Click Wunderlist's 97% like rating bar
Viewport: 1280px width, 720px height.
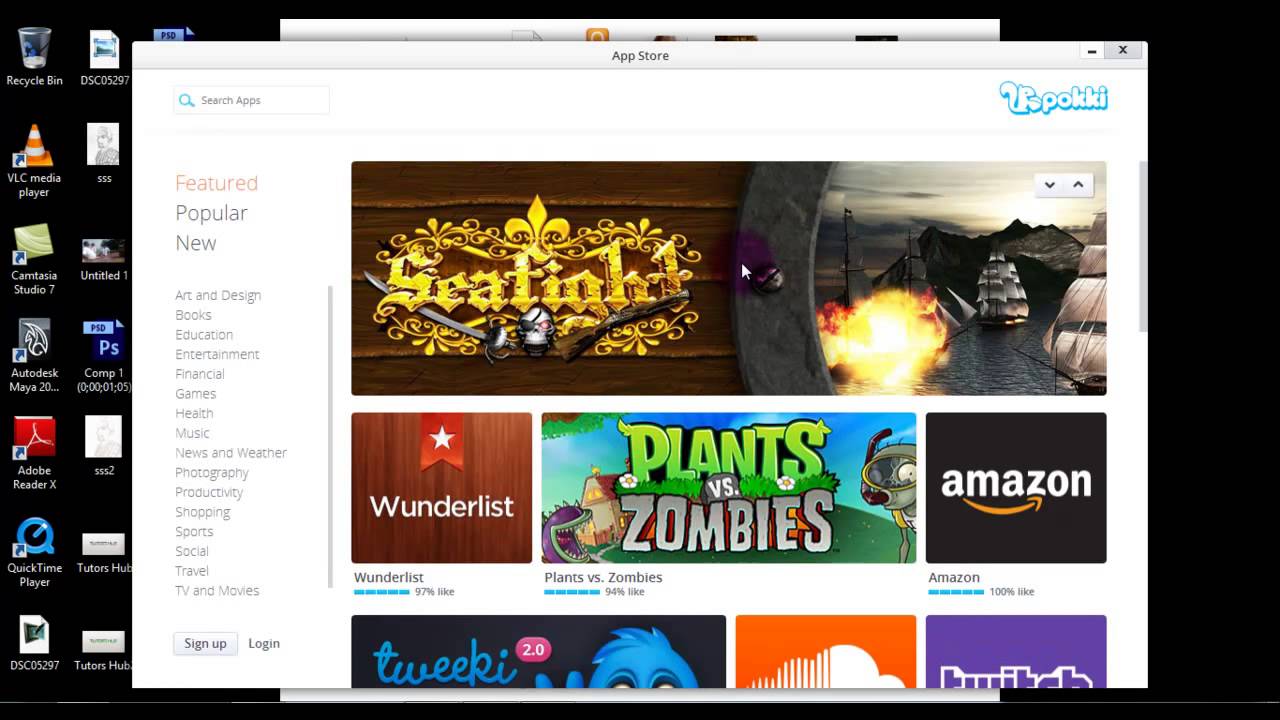(x=381, y=592)
